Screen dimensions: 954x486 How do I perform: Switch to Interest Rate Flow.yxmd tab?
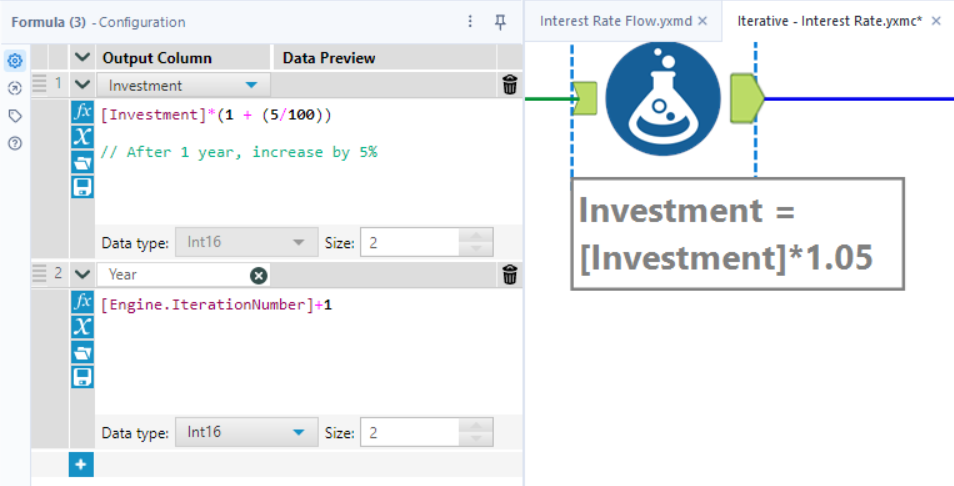click(617, 21)
